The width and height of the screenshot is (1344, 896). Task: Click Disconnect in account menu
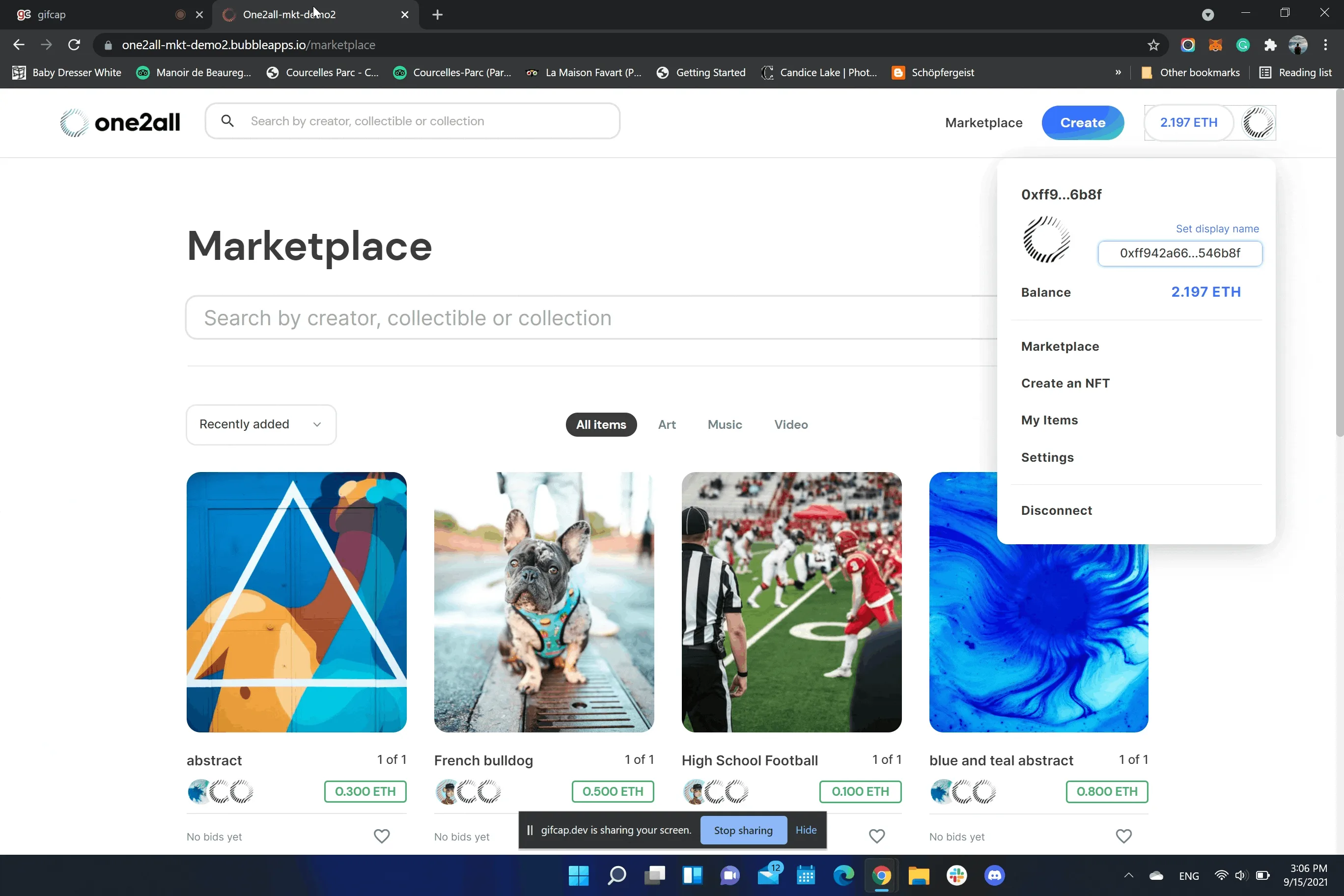(x=1056, y=510)
